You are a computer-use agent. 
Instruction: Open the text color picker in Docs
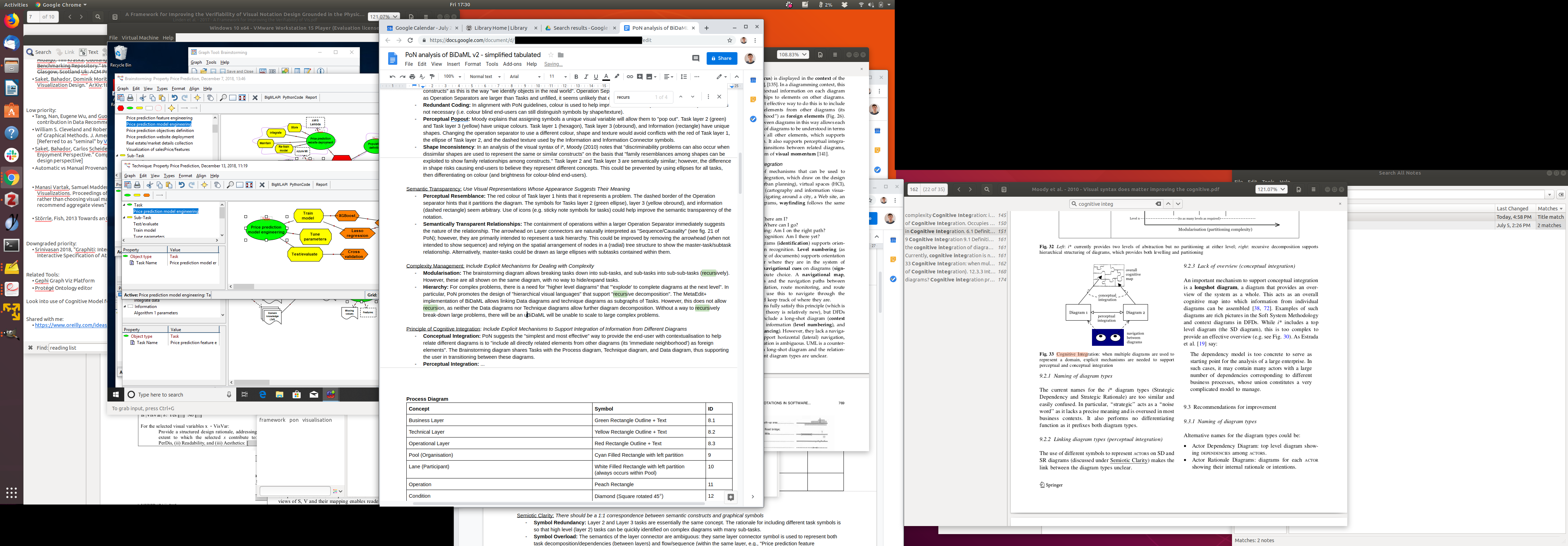(605, 77)
